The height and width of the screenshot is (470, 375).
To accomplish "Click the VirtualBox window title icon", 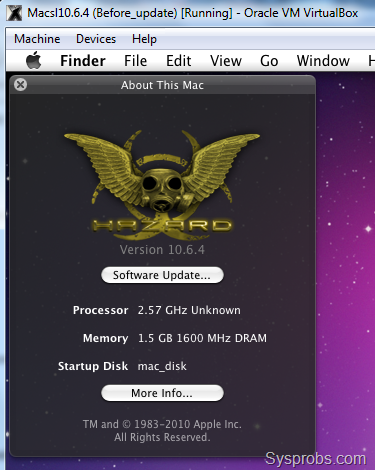I will point(14,13).
